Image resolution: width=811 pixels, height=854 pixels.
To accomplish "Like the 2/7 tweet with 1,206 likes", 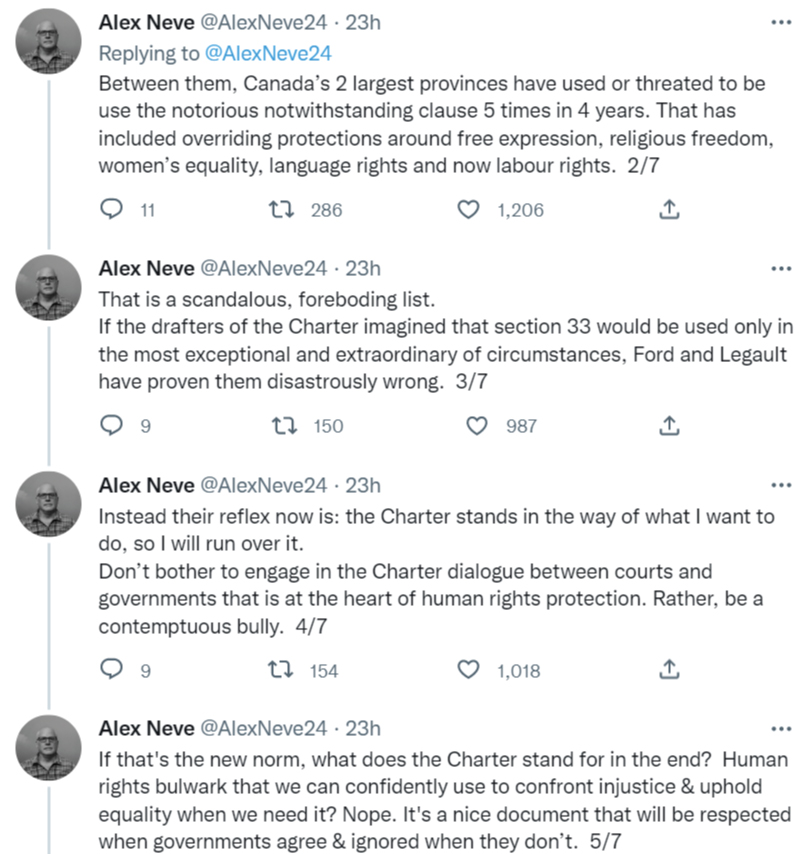I will (468, 210).
